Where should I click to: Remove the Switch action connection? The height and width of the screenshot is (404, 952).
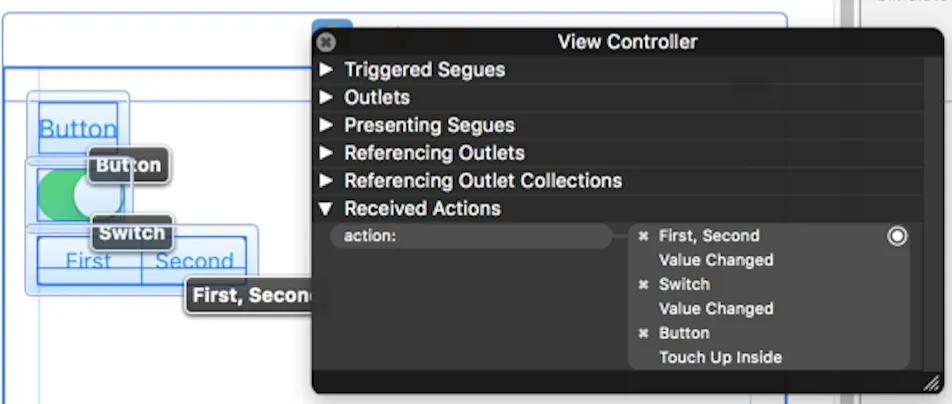pyautogui.click(x=643, y=285)
